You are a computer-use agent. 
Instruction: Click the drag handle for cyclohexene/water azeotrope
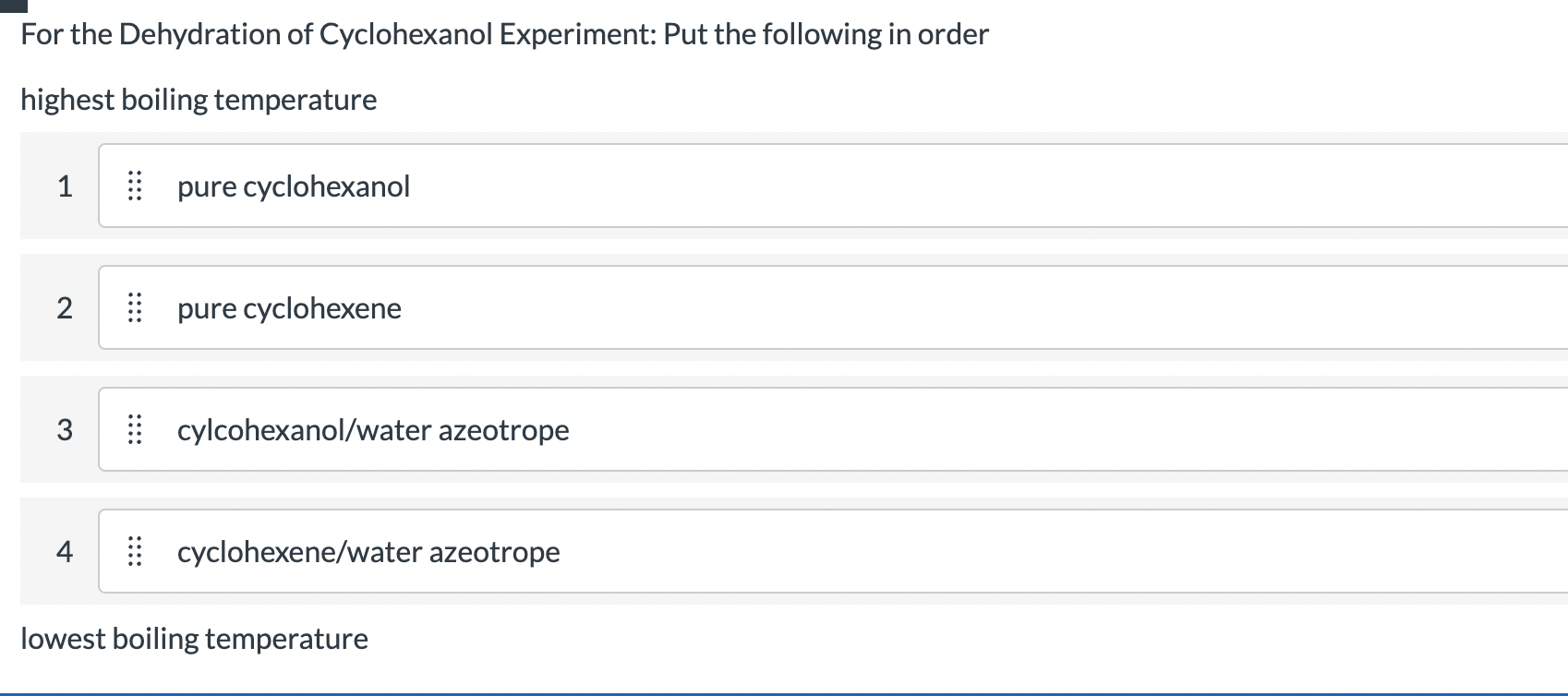[x=135, y=551]
